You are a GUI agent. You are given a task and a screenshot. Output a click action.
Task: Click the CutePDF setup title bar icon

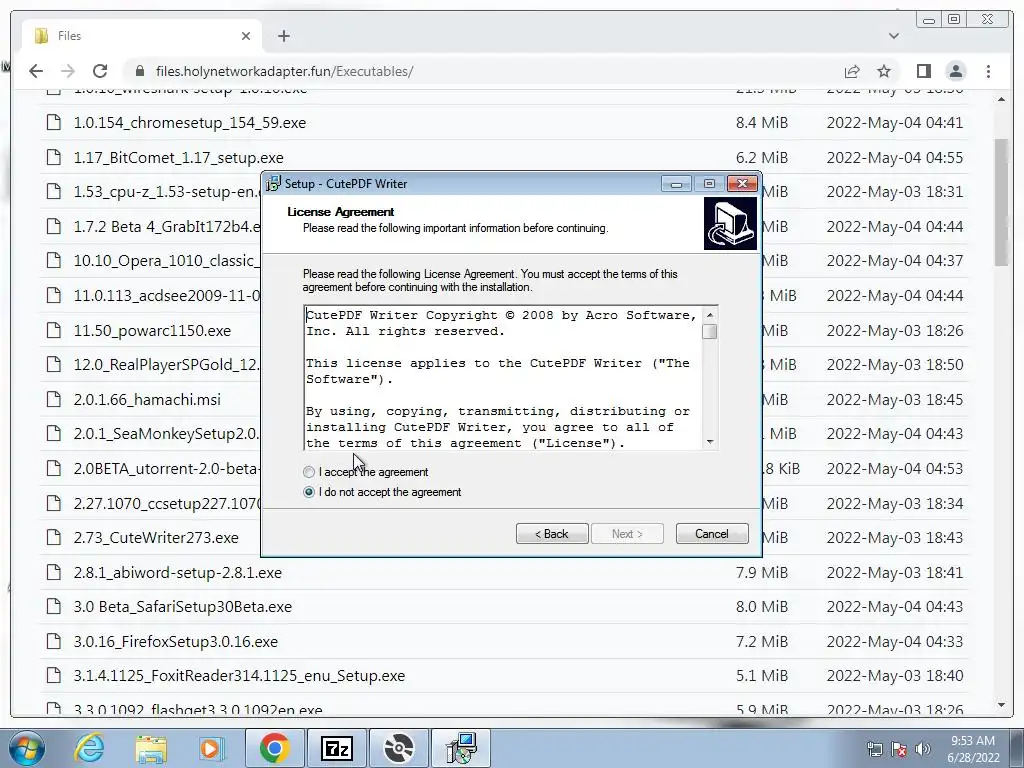pos(273,184)
